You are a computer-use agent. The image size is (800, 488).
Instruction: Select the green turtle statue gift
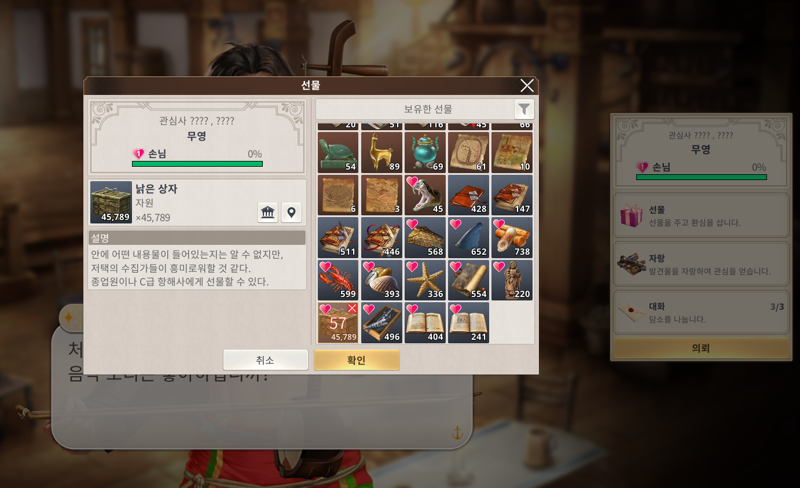[x=338, y=152]
